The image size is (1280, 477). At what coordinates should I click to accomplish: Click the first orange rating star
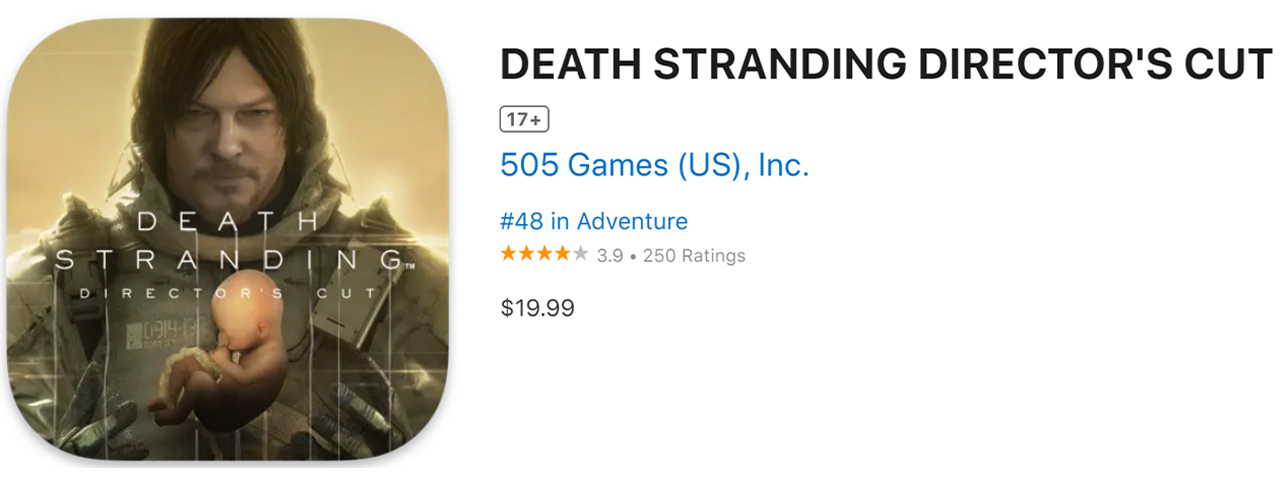509,254
